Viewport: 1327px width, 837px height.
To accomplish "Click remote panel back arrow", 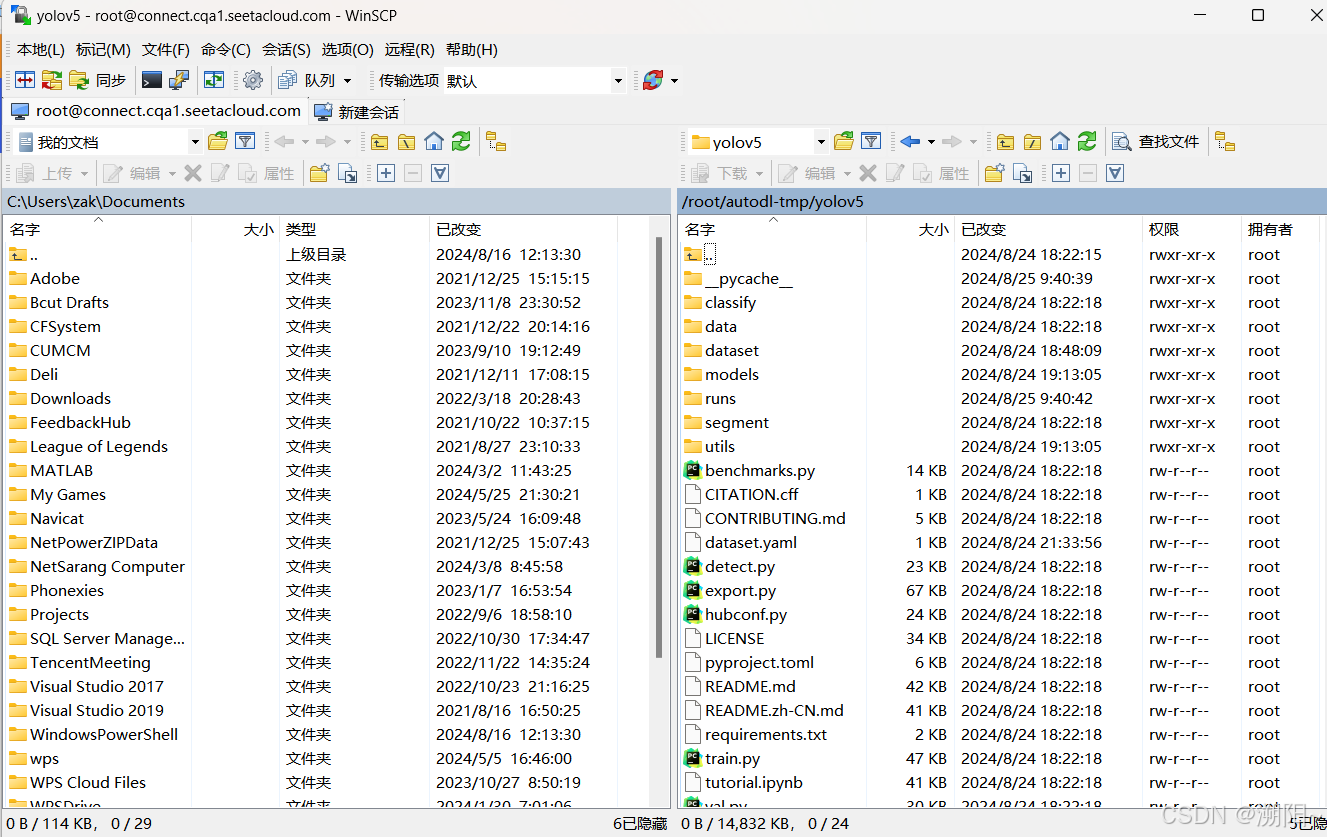I will click(x=910, y=142).
